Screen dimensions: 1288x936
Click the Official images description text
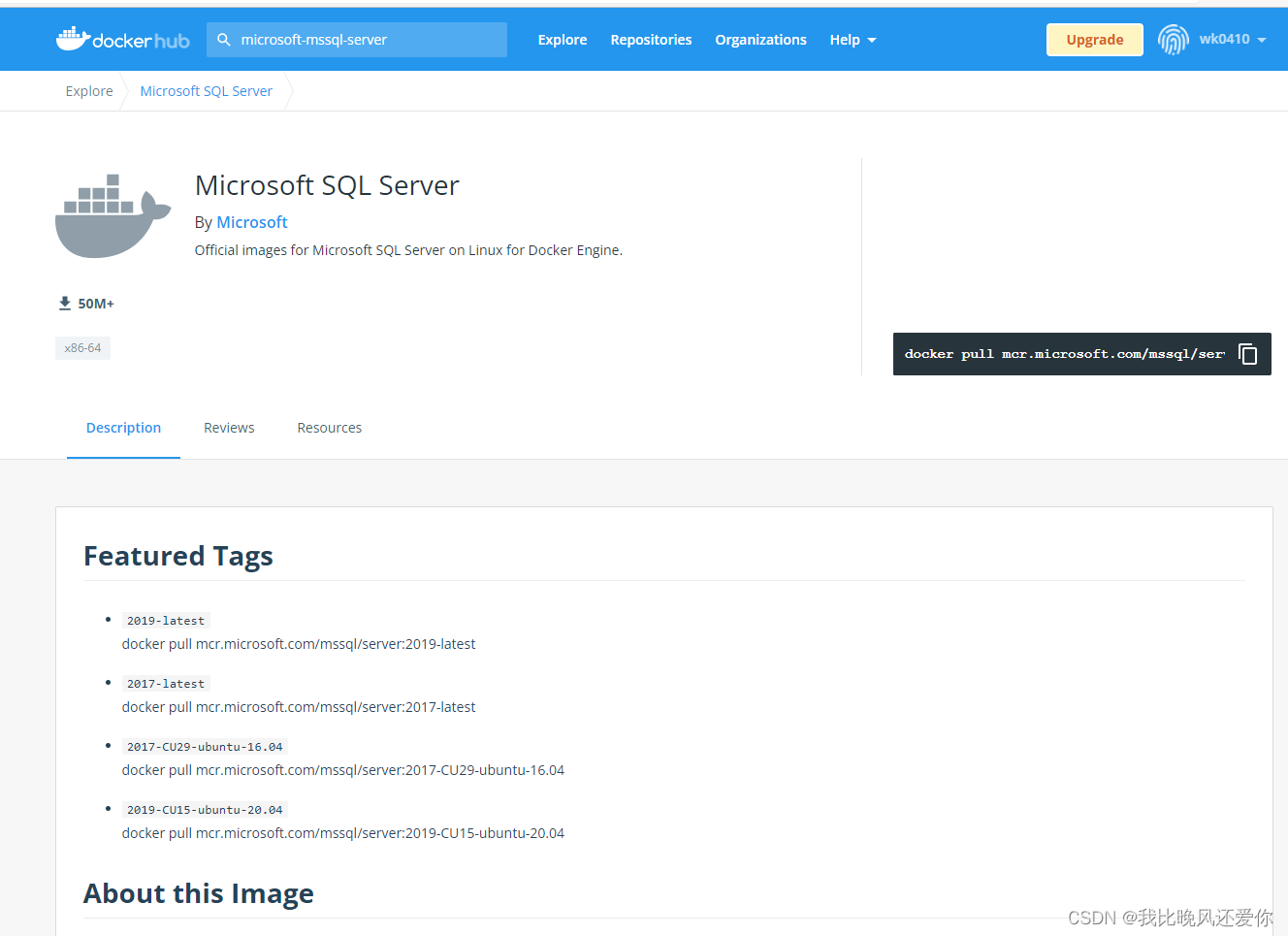(x=408, y=250)
